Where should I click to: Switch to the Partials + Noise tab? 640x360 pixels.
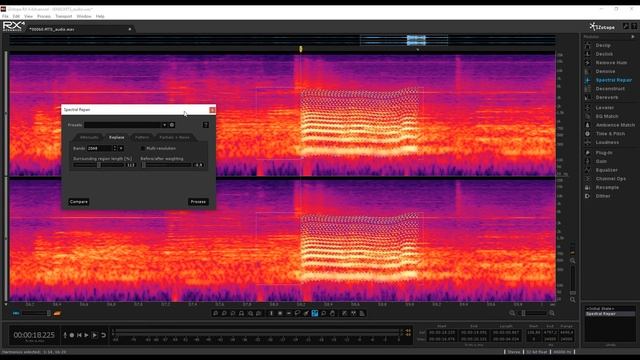click(174, 138)
